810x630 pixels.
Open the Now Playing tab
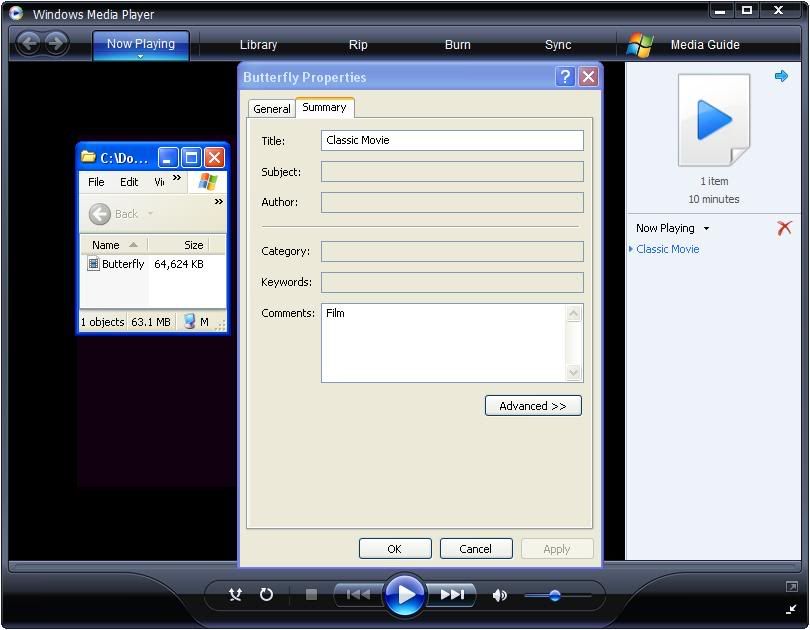pos(141,44)
